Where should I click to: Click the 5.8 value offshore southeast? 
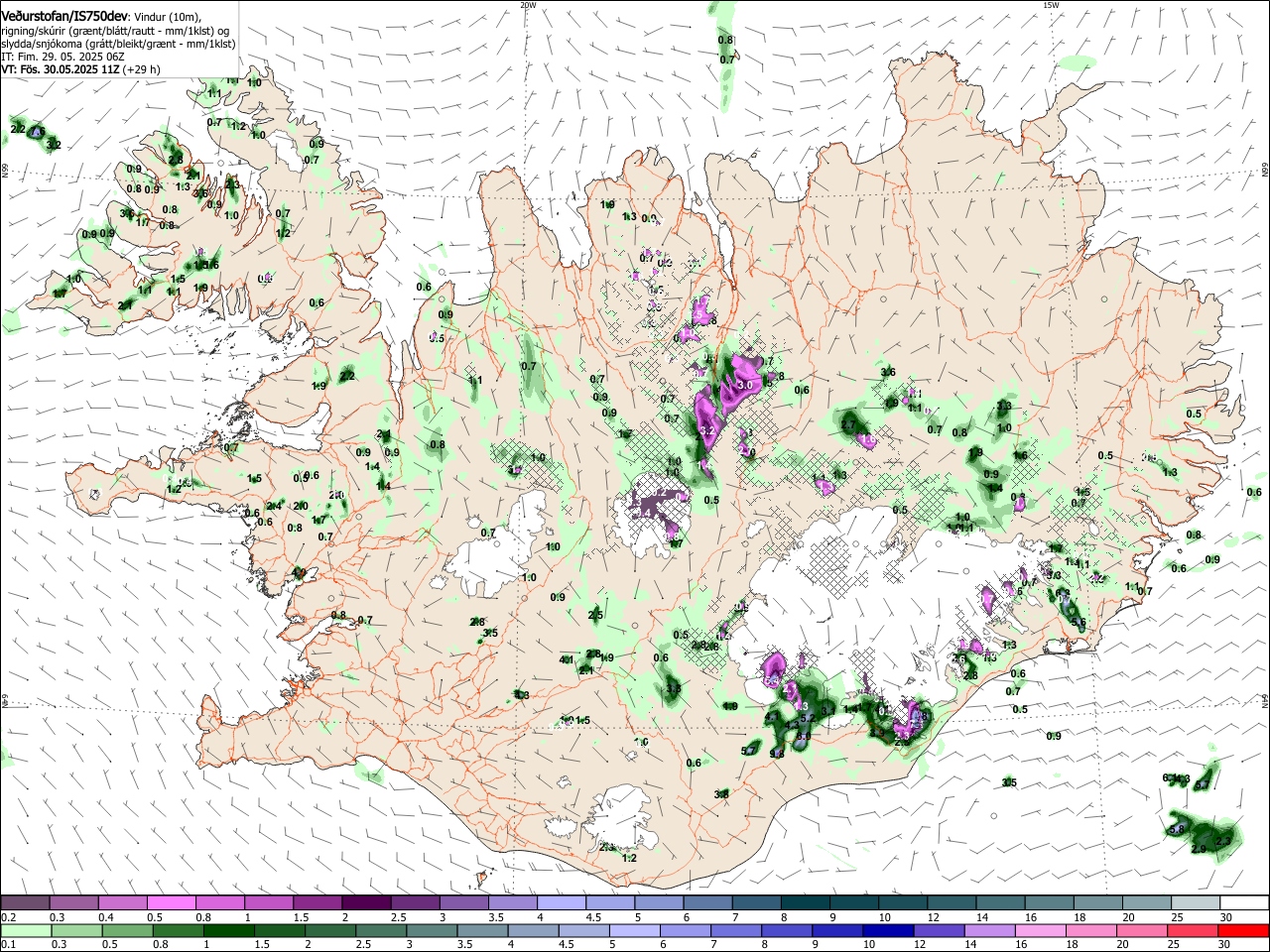(1177, 829)
